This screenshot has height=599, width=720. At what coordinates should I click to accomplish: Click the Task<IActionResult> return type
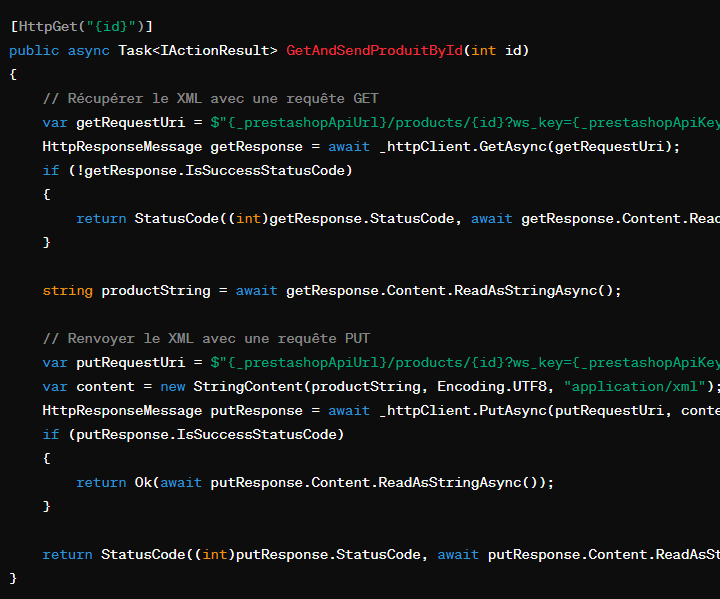click(198, 51)
